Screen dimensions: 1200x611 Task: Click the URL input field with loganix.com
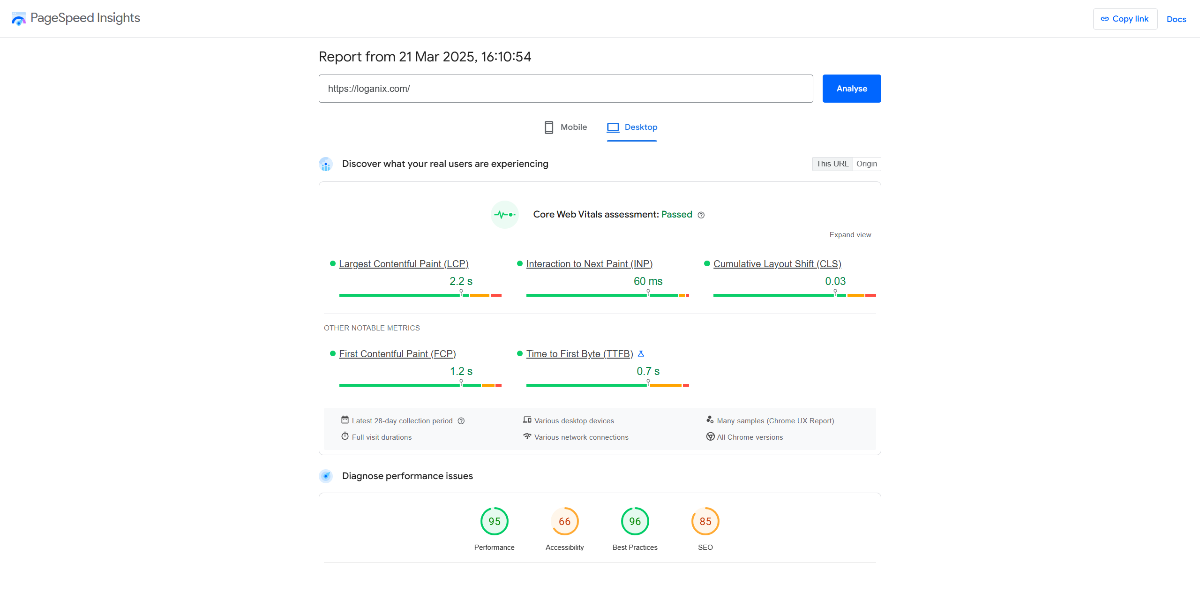(x=566, y=88)
